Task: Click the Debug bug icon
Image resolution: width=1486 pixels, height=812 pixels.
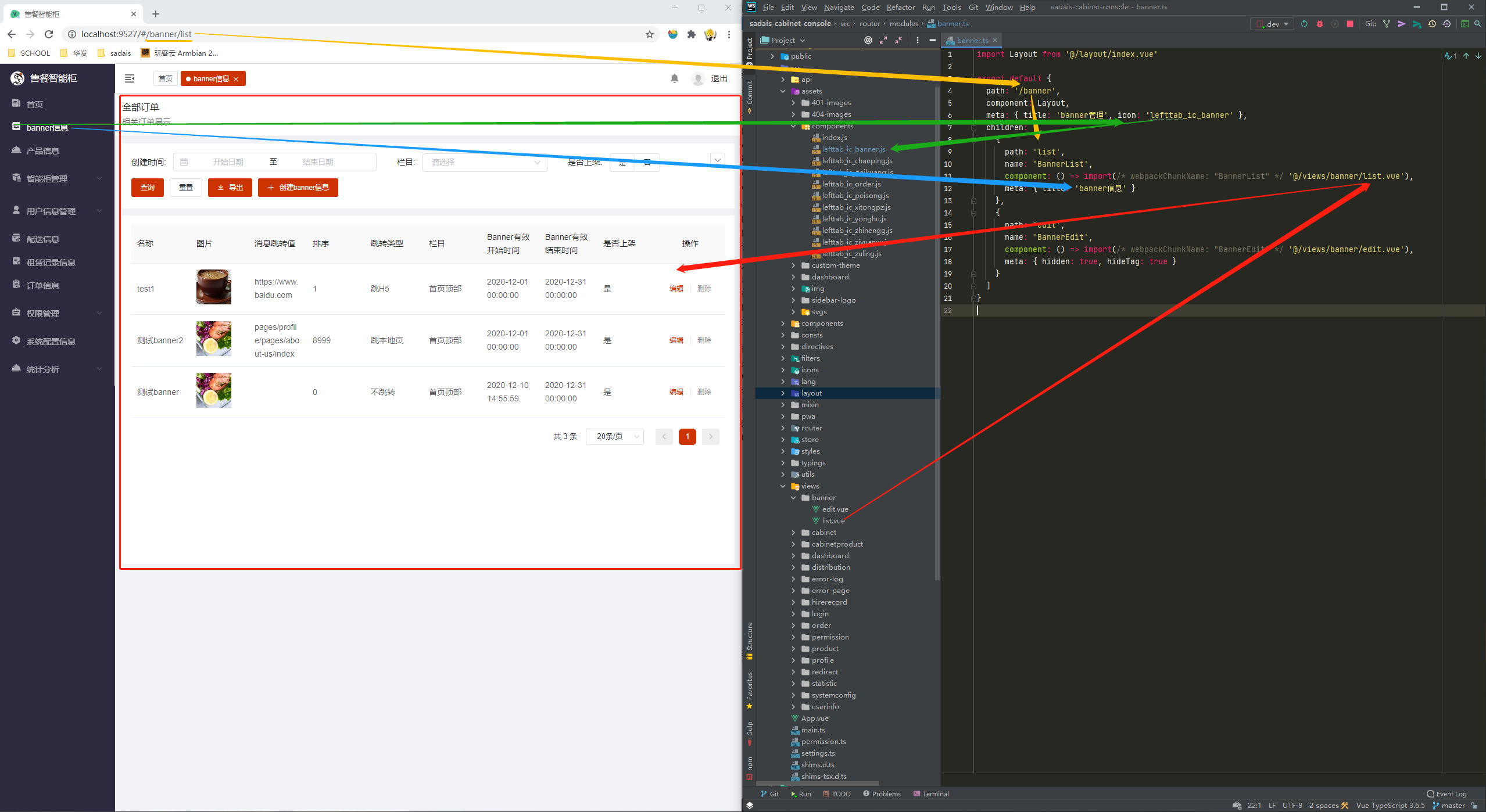Action: tap(1319, 24)
